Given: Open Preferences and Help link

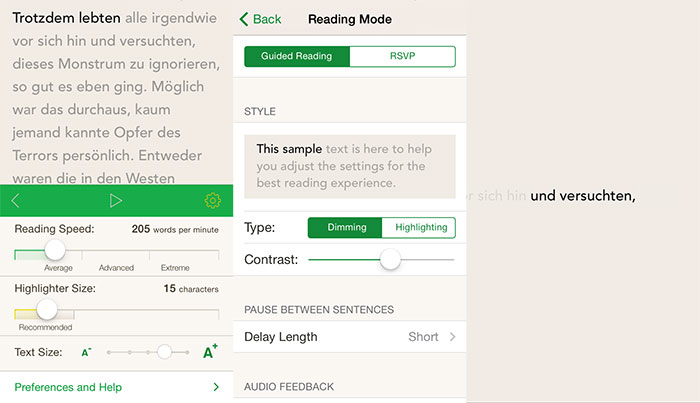Looking at the screenshot, I should click(x=68, y=387).
